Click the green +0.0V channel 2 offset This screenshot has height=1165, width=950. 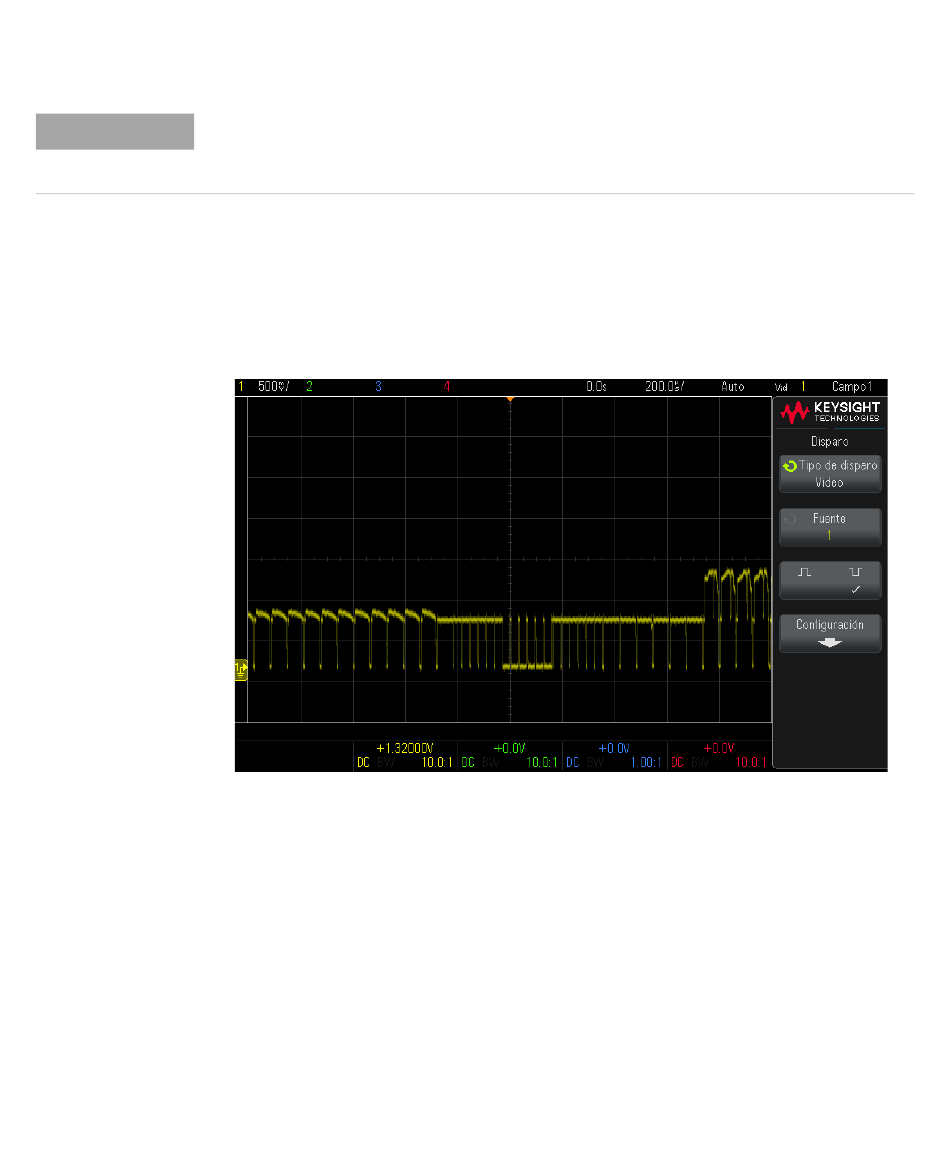(x=510, y=748)
